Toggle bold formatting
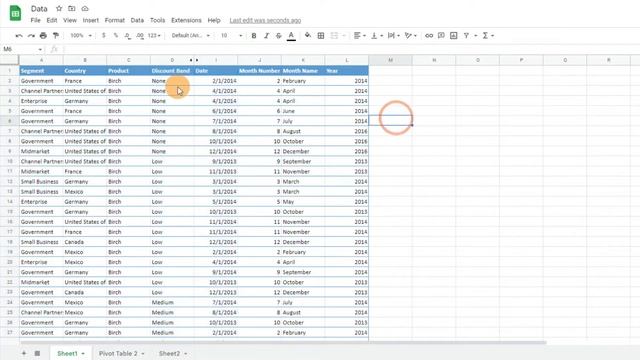This screenshot has height=360, width=640. tap(254, 36)
